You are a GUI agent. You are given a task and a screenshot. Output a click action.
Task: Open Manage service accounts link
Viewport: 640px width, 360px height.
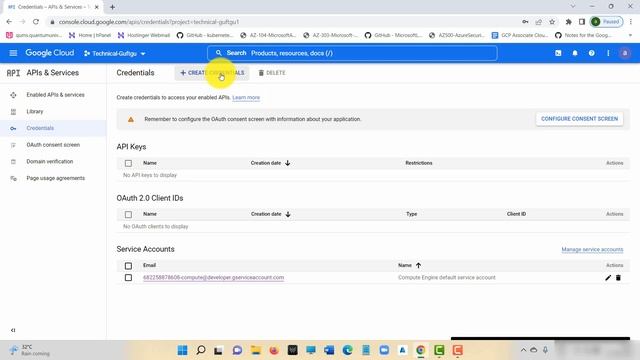(x=592, y=249)
